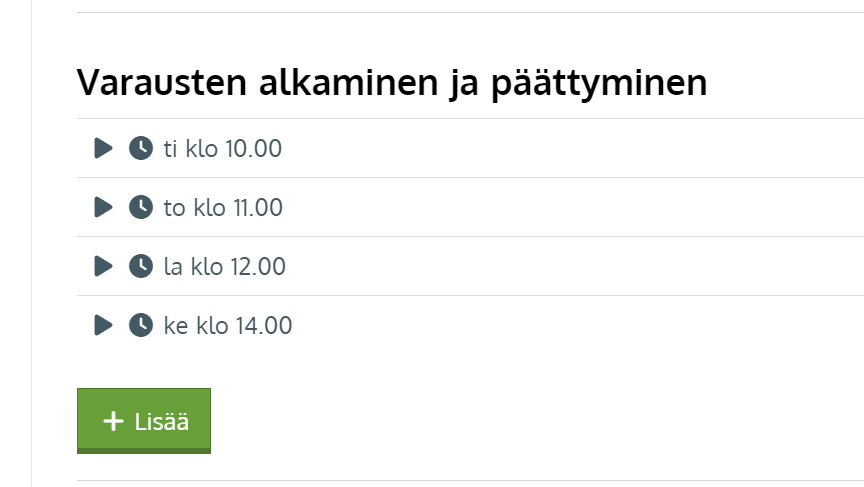Open the "ke klo 14.00" entry text
The width and height of the screenshot is (864, 487).
[228, 326]
